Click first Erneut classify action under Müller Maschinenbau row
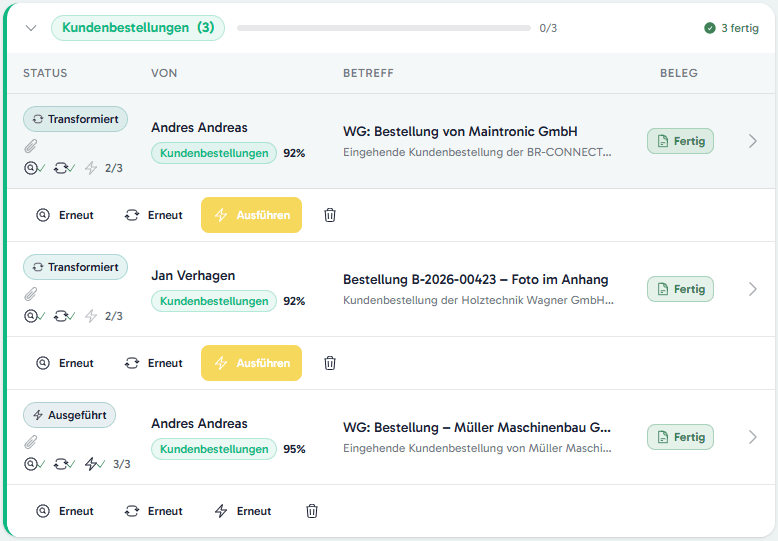Screen dimensions: 778x541 coord(65,511)
